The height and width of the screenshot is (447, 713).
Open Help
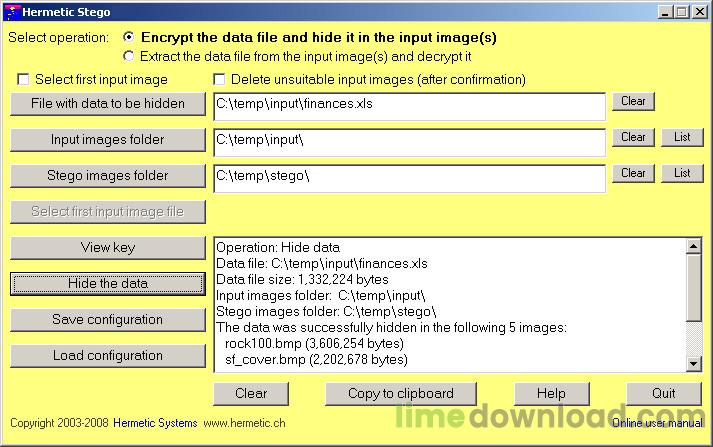[552, 393]
